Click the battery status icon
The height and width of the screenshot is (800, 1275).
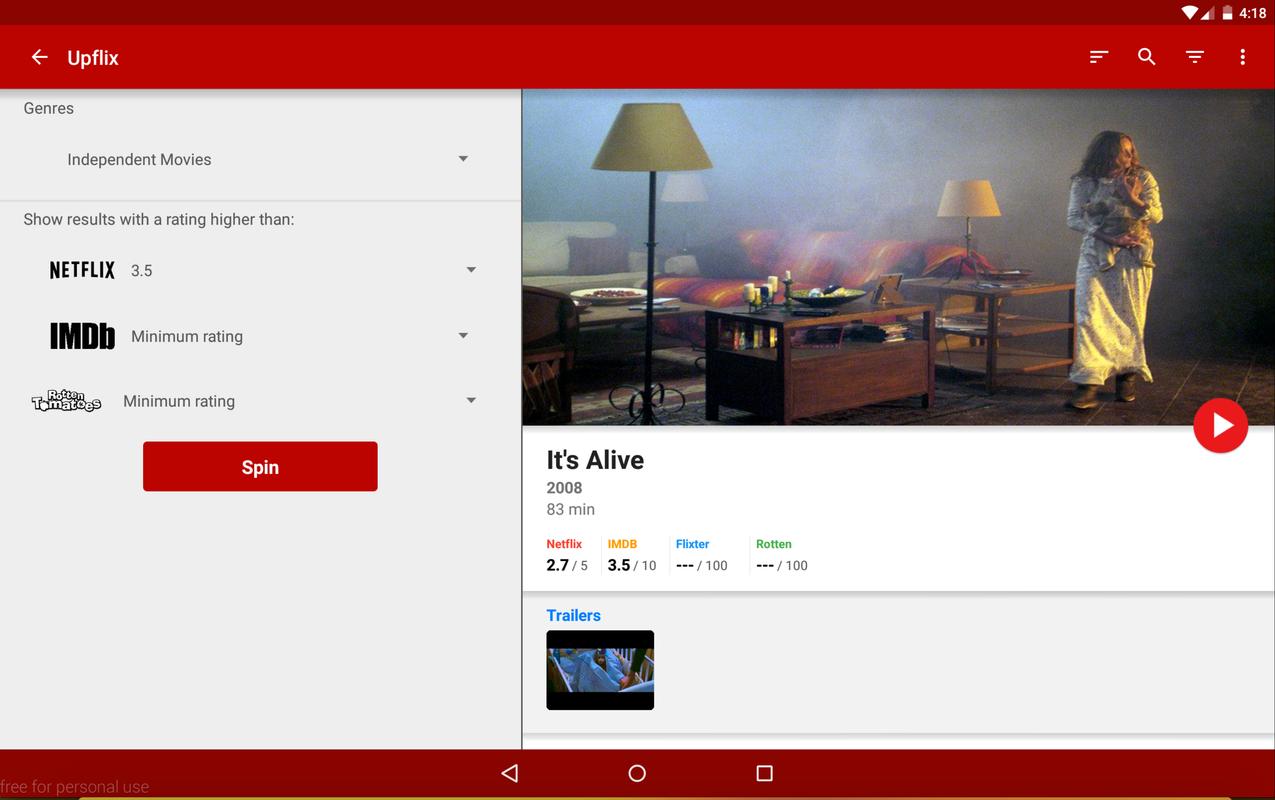[x=1228, y=13]
